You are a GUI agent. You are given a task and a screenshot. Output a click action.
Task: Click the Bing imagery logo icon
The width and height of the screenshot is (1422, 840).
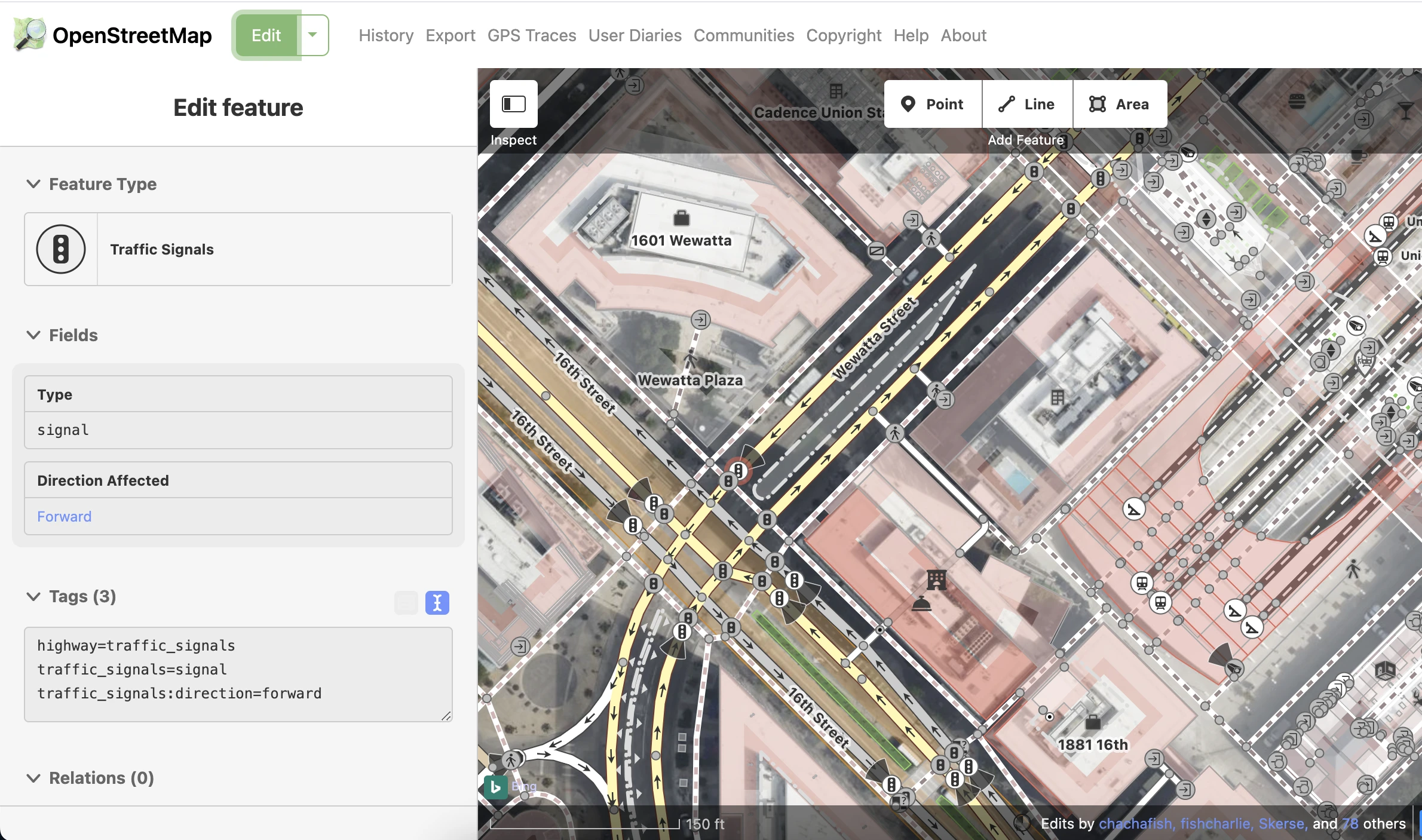coord(496,787)
